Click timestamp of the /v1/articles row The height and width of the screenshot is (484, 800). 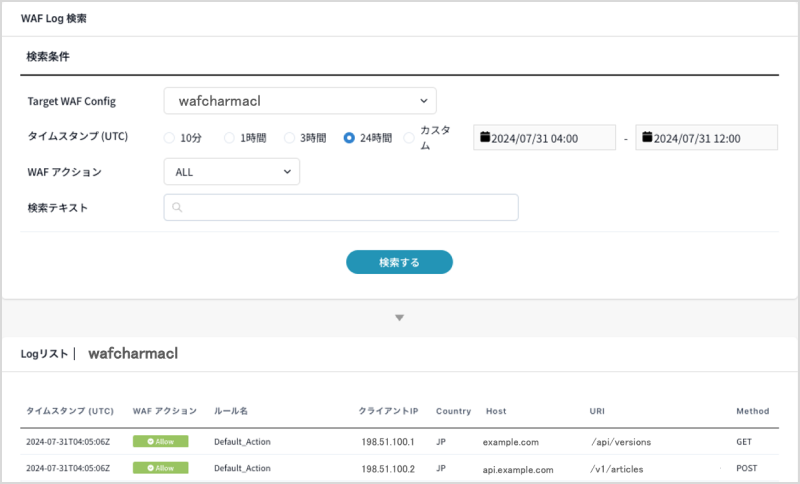[68, 468]
